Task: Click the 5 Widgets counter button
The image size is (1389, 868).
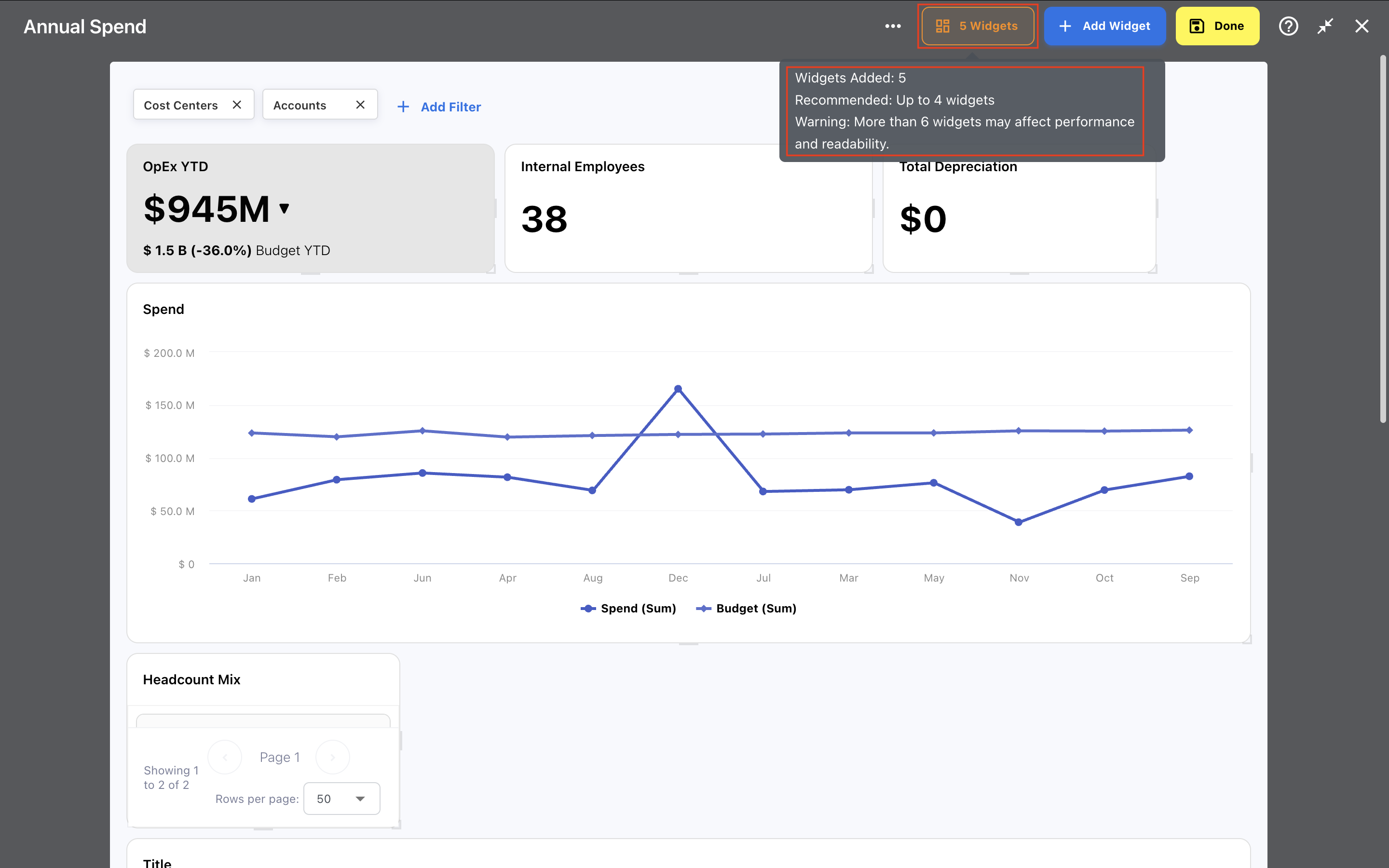Action: tap(977, 26)
